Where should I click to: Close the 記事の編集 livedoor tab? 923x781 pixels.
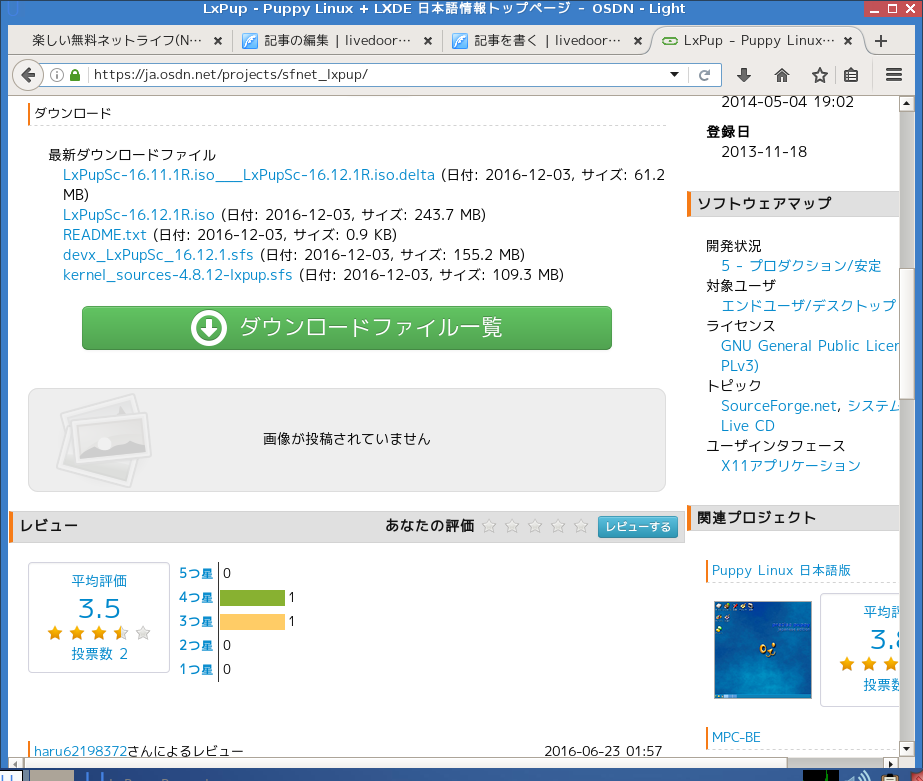click(428, 41)
